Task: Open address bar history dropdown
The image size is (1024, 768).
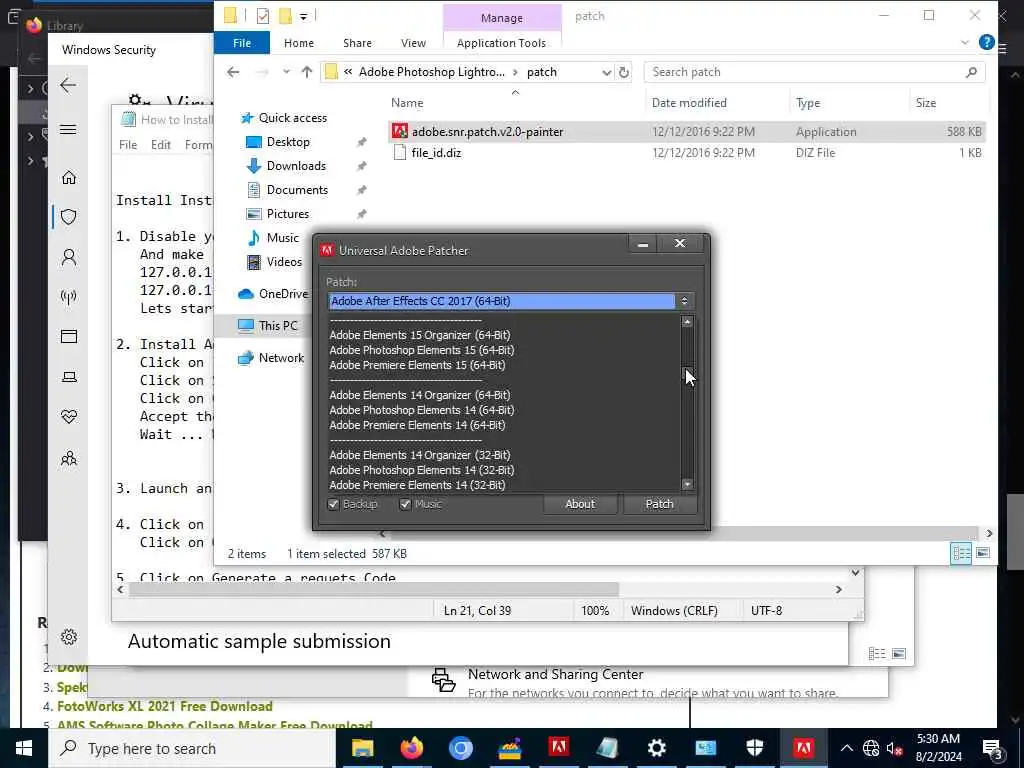Action: [x=606, y=72]
